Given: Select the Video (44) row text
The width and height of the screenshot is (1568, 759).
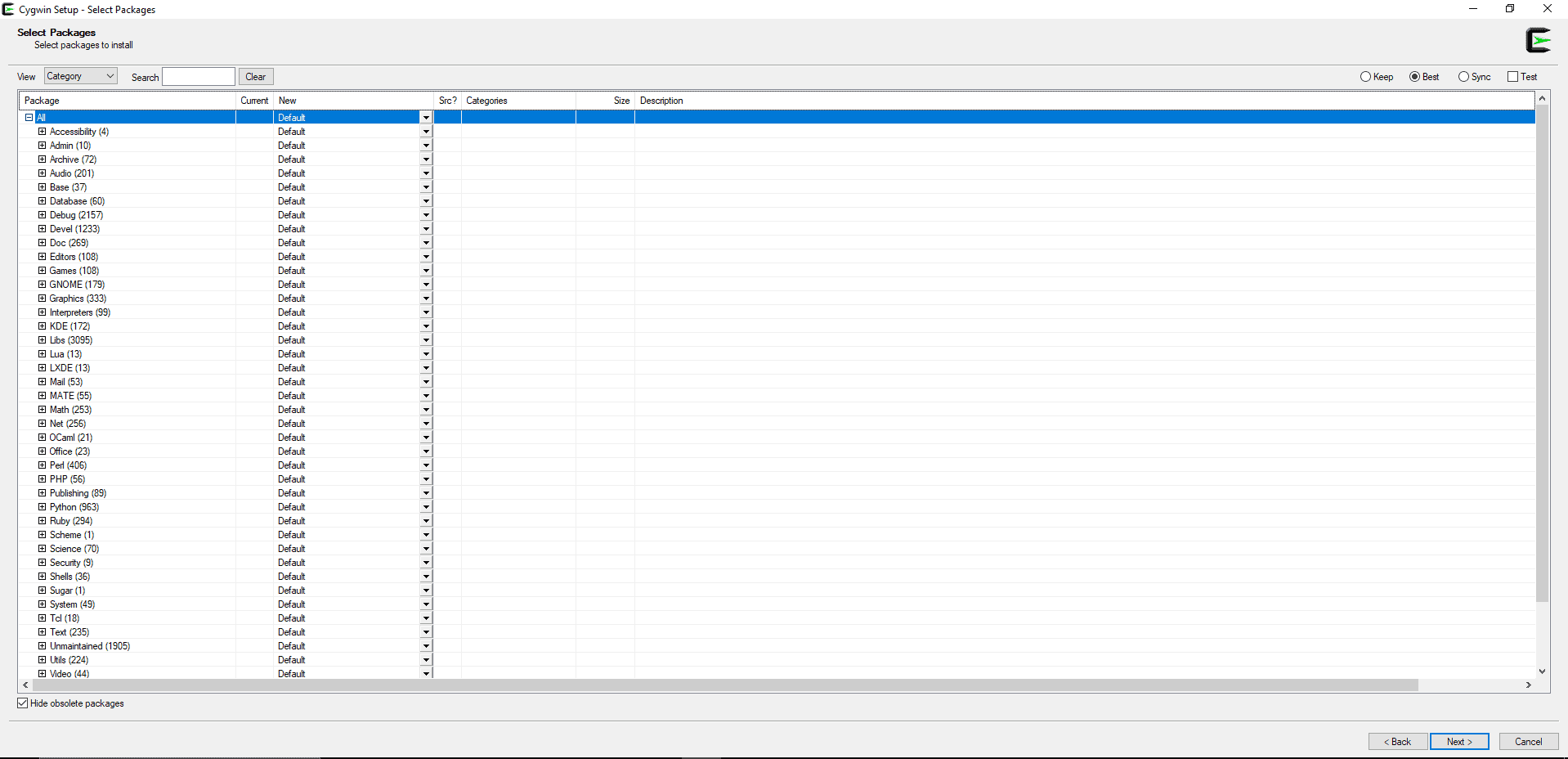Looking at the screenshot, I should click(69, 674).
